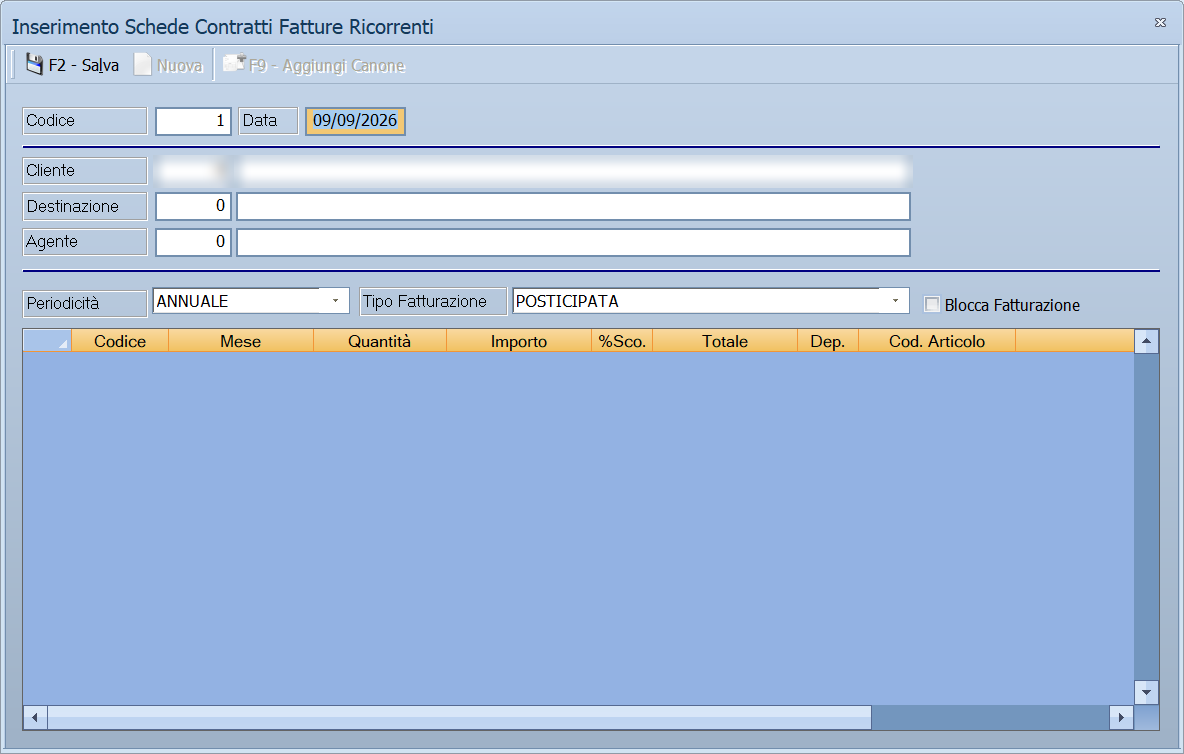Click the Destinazione code field
This screenshot has height=754, width=1184.
pos(193,206)
